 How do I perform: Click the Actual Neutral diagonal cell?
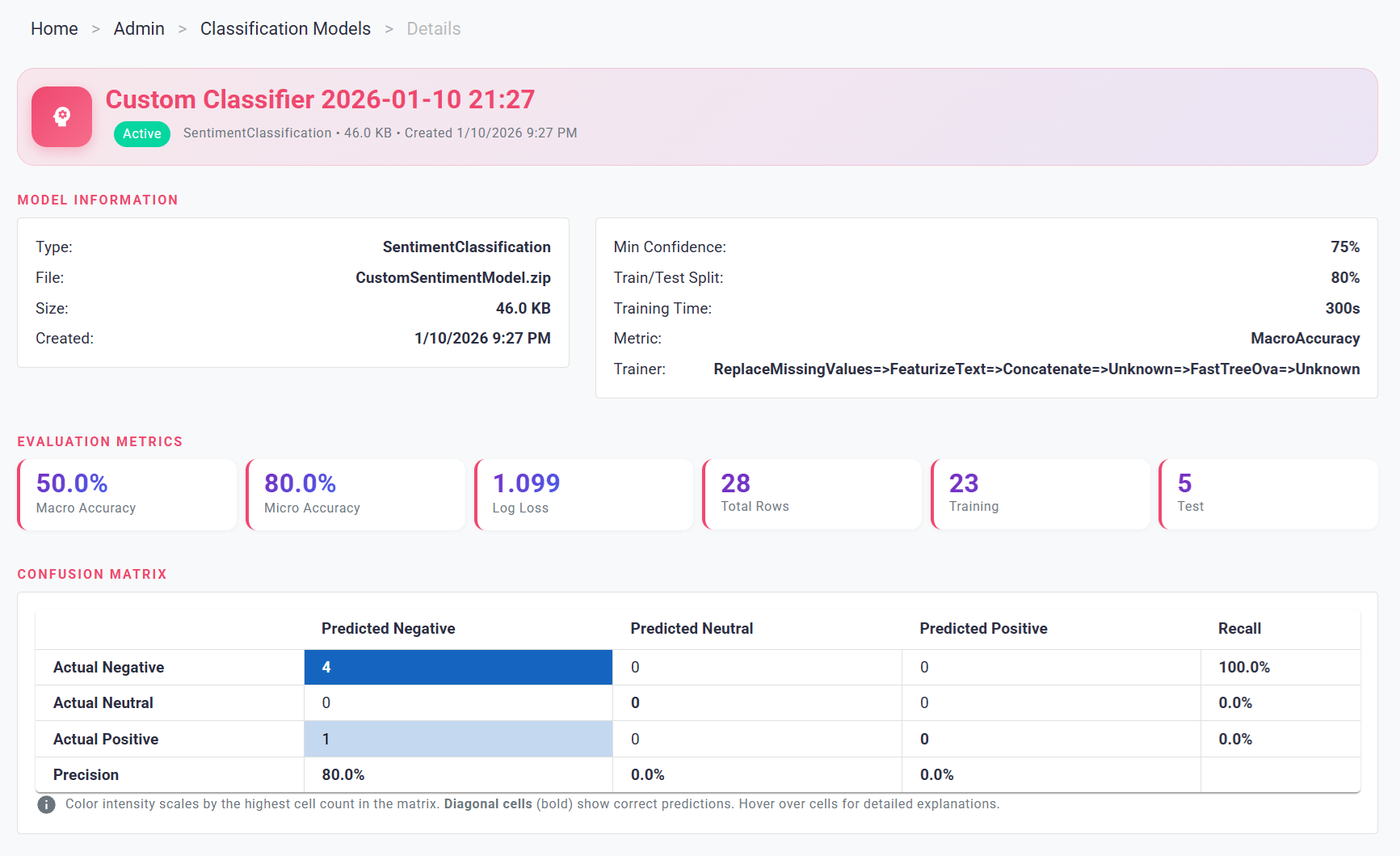click(x=757, y=703)
